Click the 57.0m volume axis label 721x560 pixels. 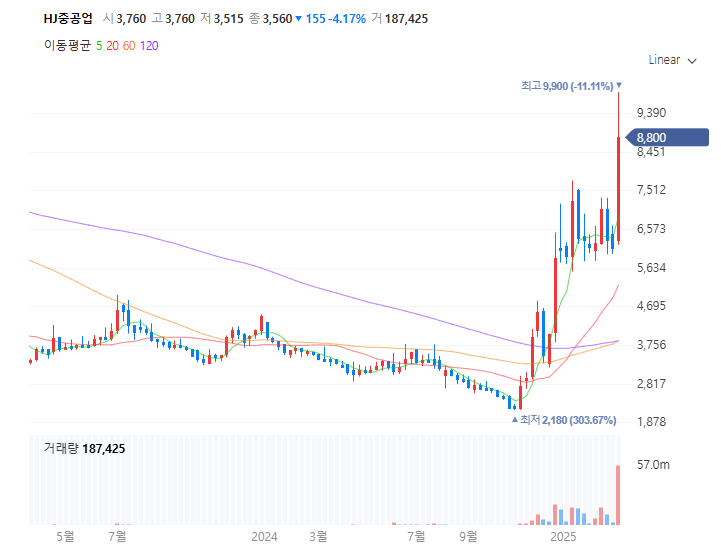coord(653,465)
